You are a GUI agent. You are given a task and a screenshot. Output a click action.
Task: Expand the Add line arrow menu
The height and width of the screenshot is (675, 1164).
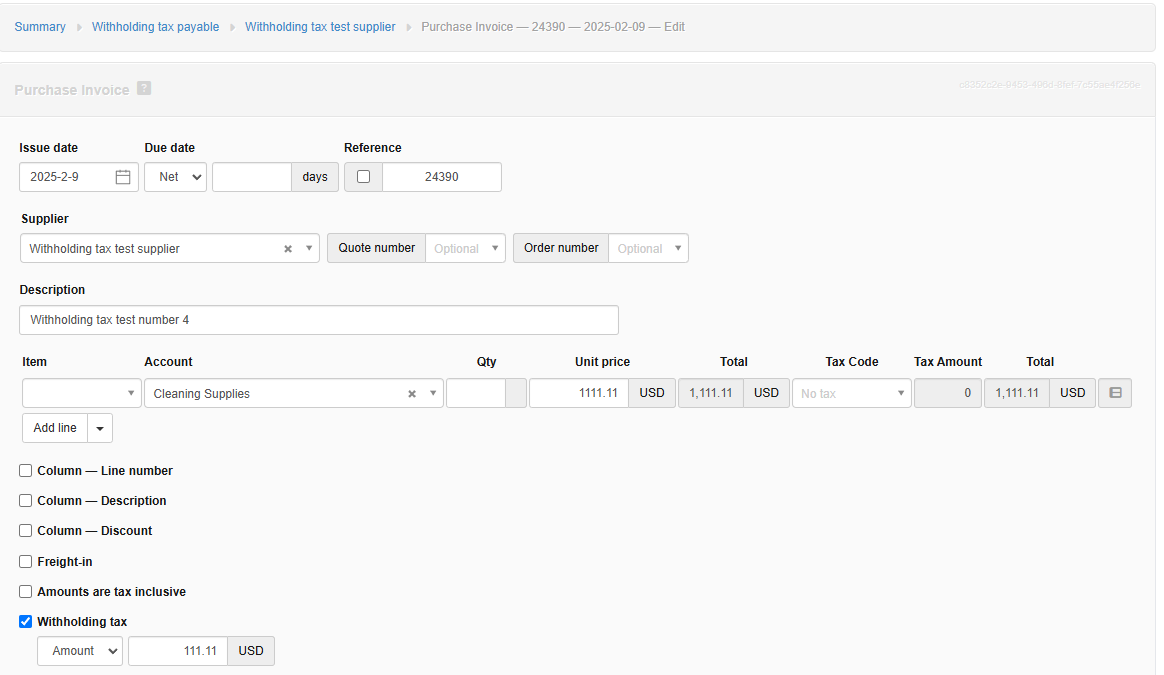coord(100,428)
